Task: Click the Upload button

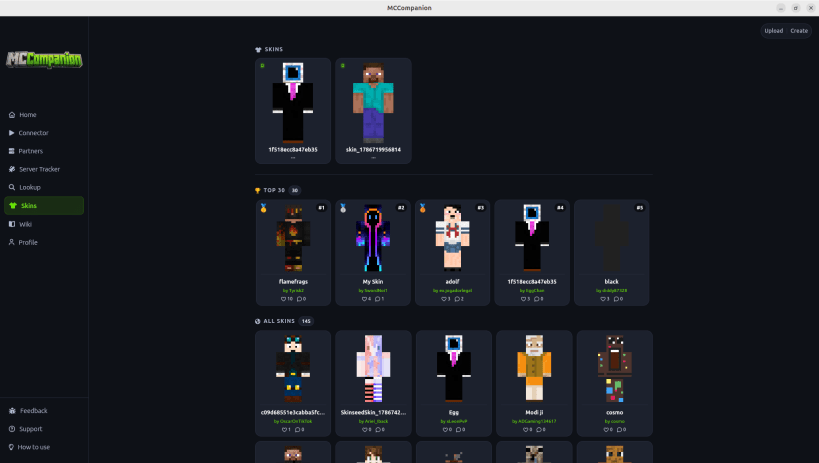Action: pos(774,31)
